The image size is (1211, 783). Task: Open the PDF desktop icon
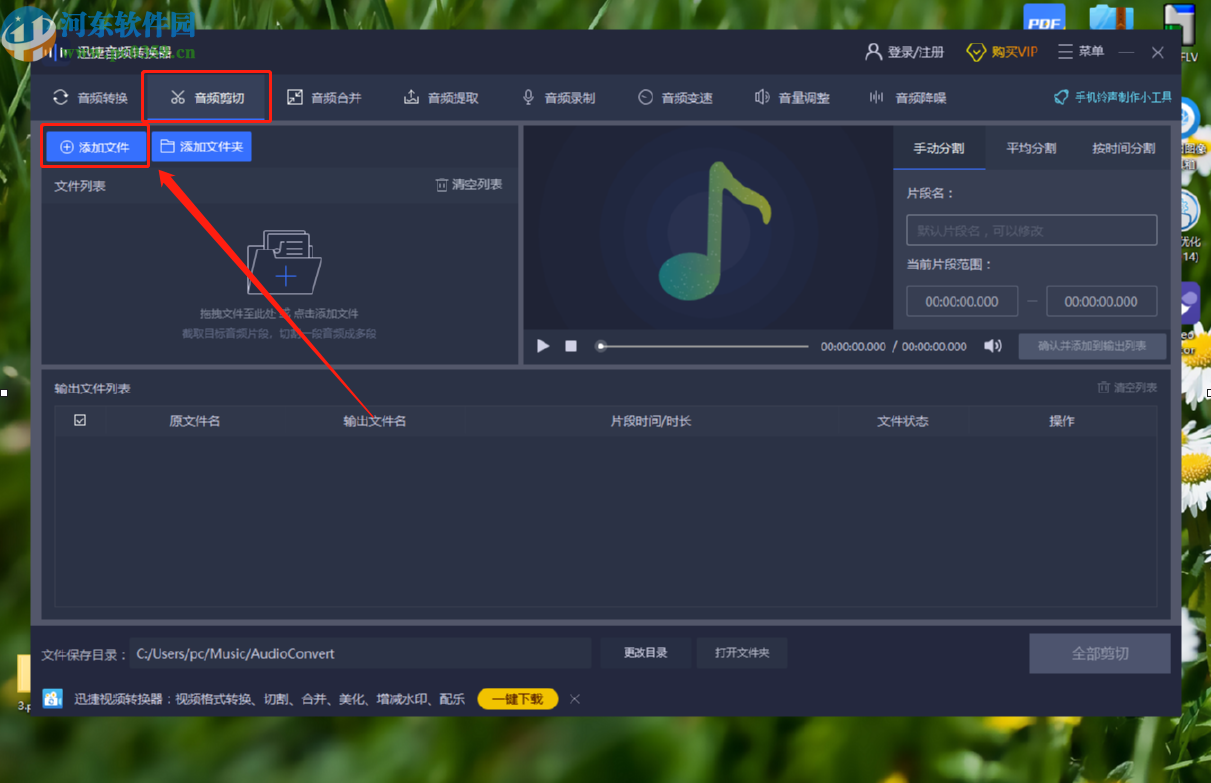click(x=1044, y=17)
